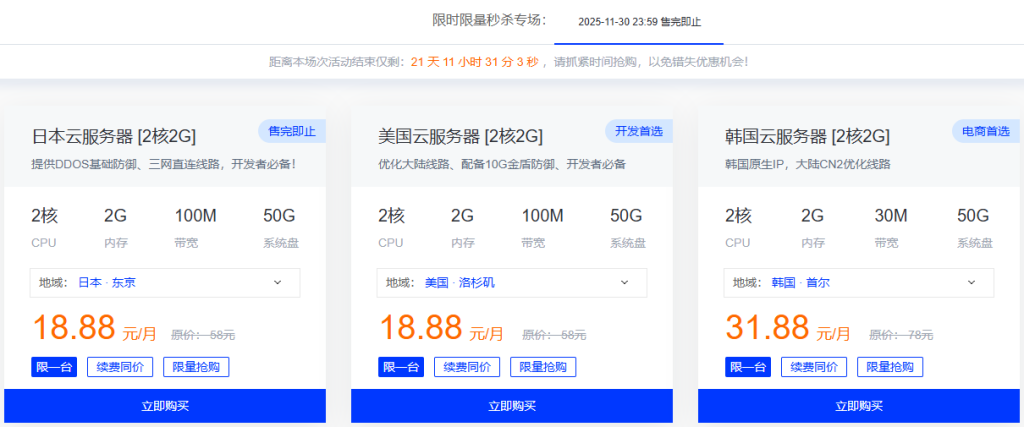Open the 韩国·首尔 region dropdown

(858, 283)
